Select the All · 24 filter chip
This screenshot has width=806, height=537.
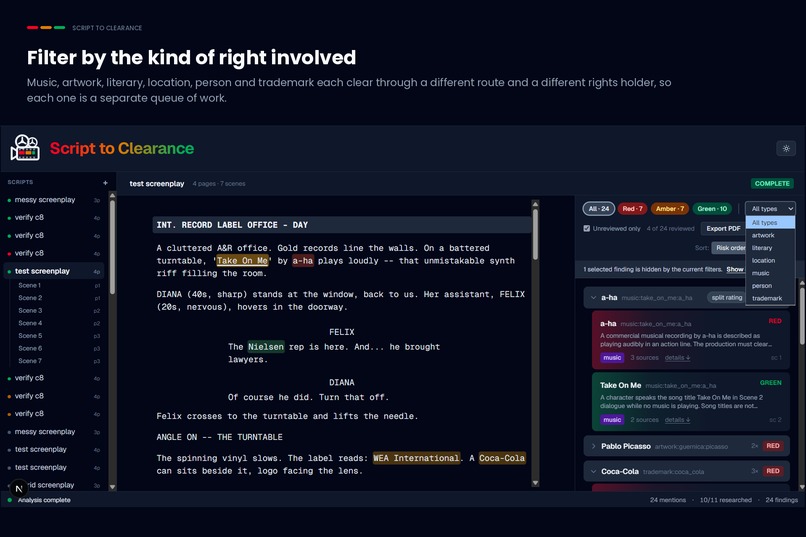[x=599, y=209]
